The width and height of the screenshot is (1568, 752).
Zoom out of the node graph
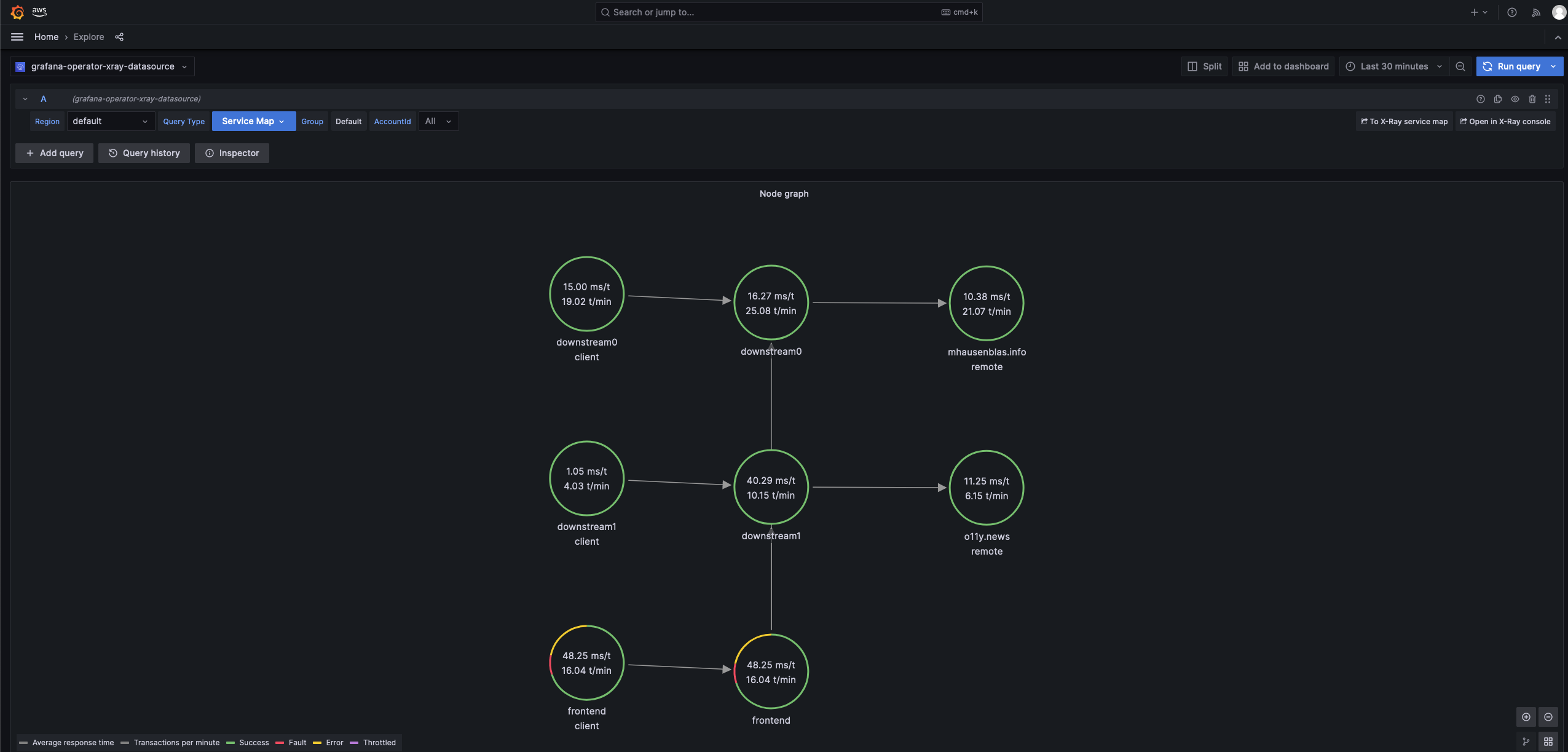1548,717
